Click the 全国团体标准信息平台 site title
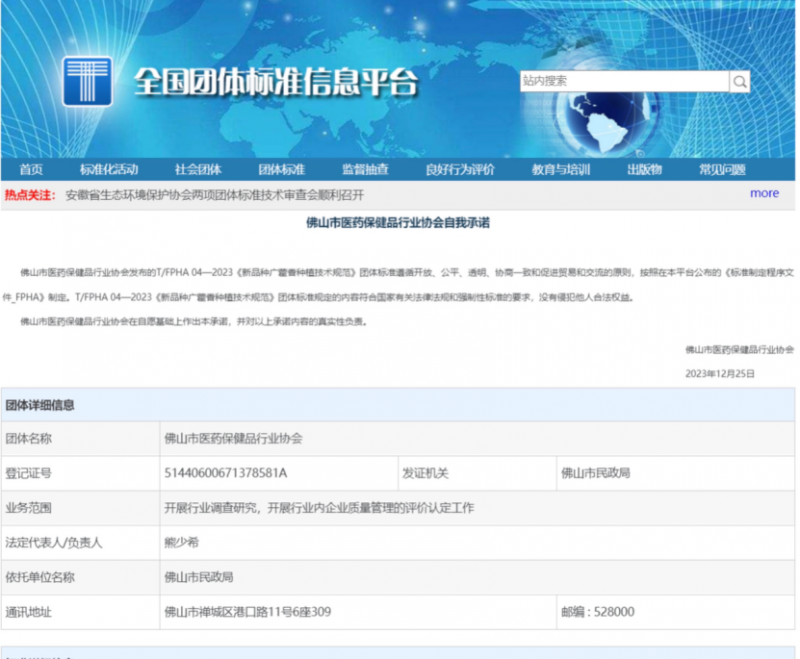 coord(276,82)
